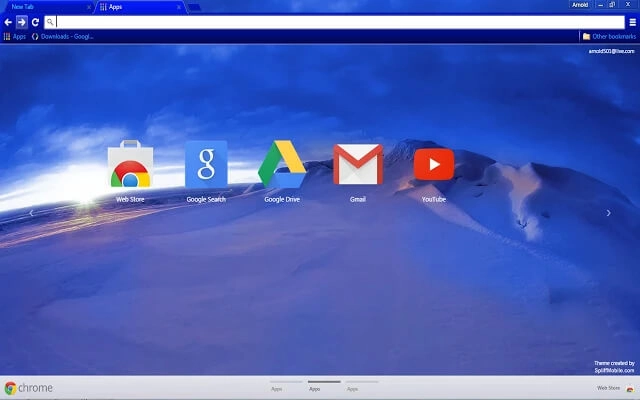Viewport: 640px width, 400px height.
Task: Go to the next apps page arrow
Action: (x=609, y=213)
